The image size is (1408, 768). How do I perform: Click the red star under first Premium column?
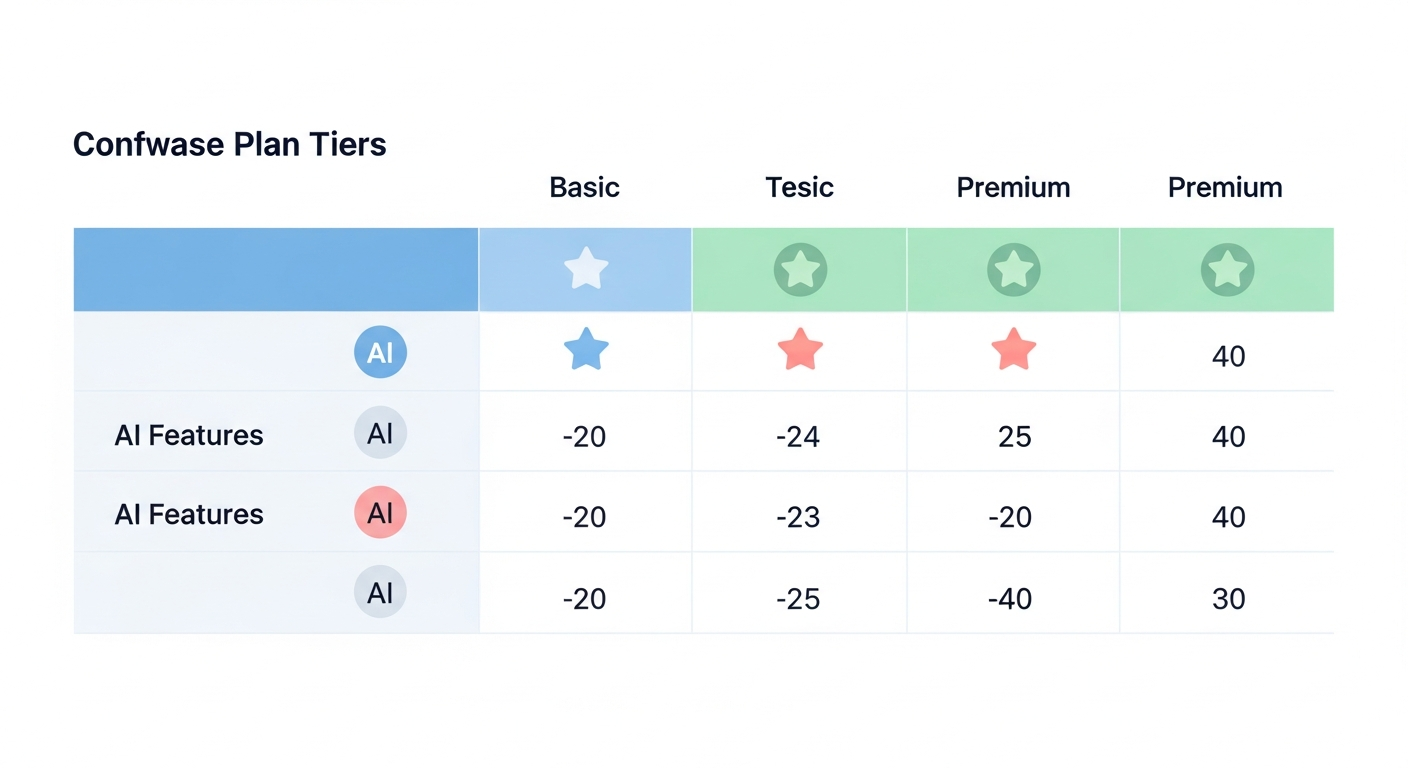coord(1013,350)
